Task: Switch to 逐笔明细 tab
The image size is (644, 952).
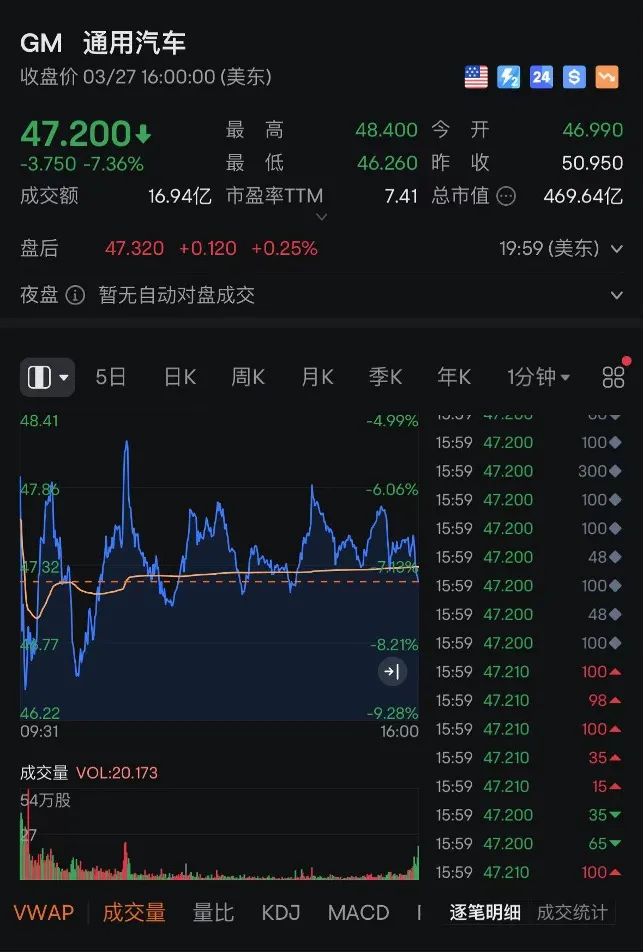Action: point(484,913)
